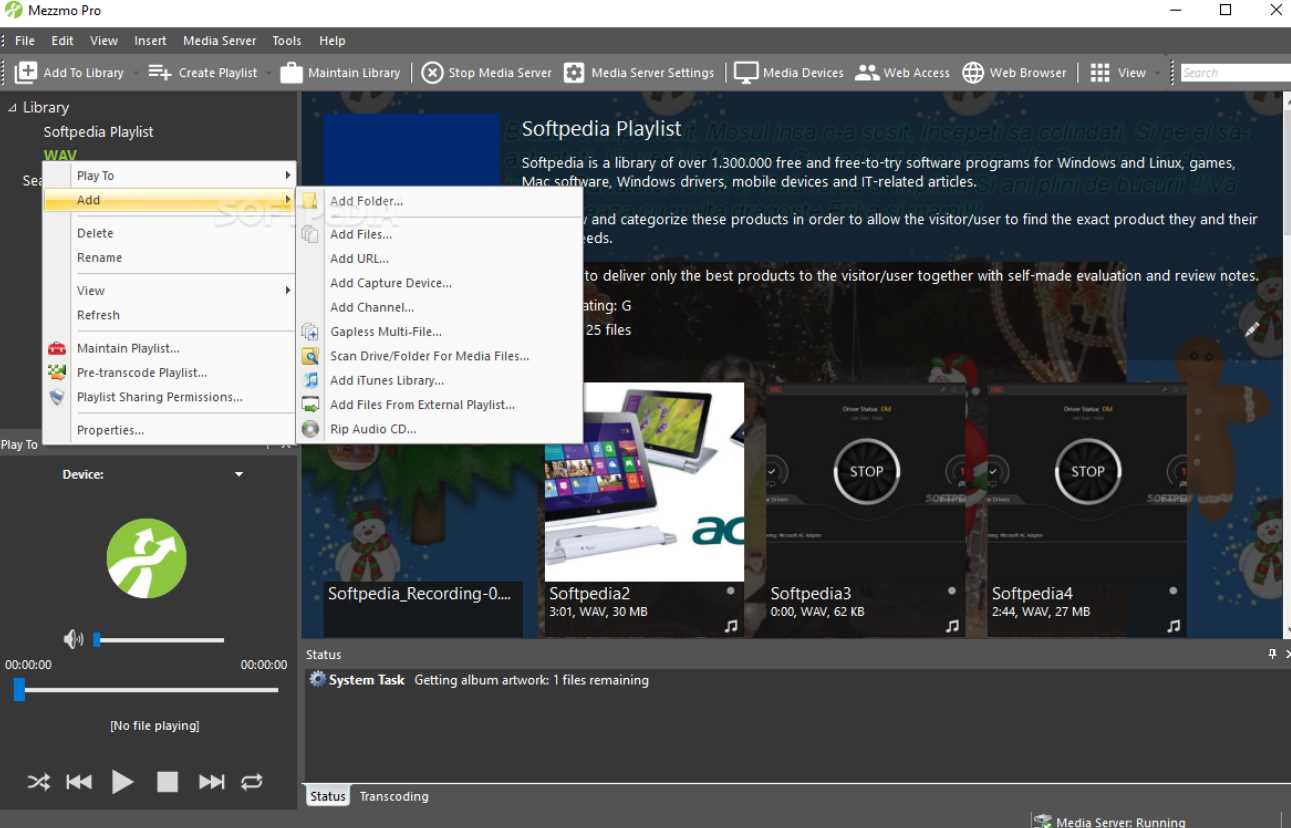Toggle repeat playback

(252, 782)
